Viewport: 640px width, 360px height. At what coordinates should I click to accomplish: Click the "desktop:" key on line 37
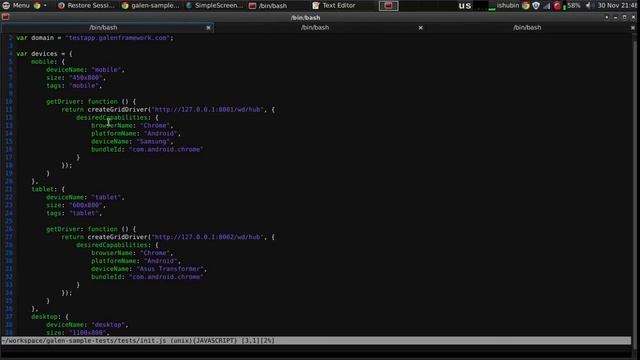click(46, 316)
